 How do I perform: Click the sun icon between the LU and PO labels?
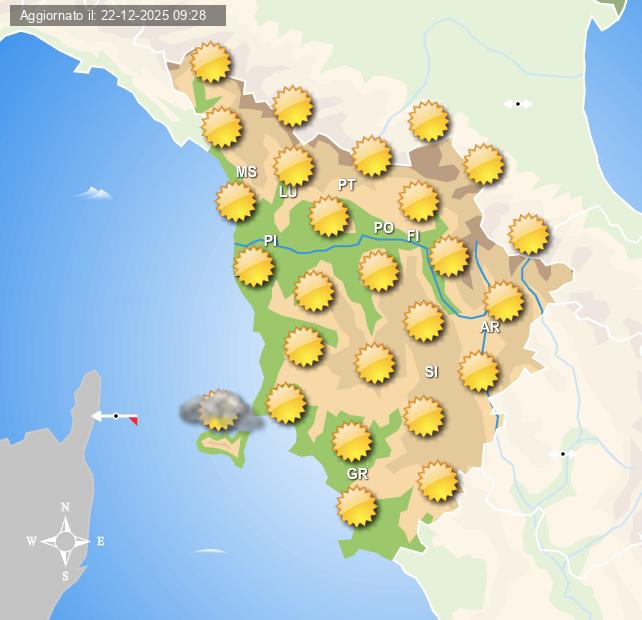click(x=329, y=216)
